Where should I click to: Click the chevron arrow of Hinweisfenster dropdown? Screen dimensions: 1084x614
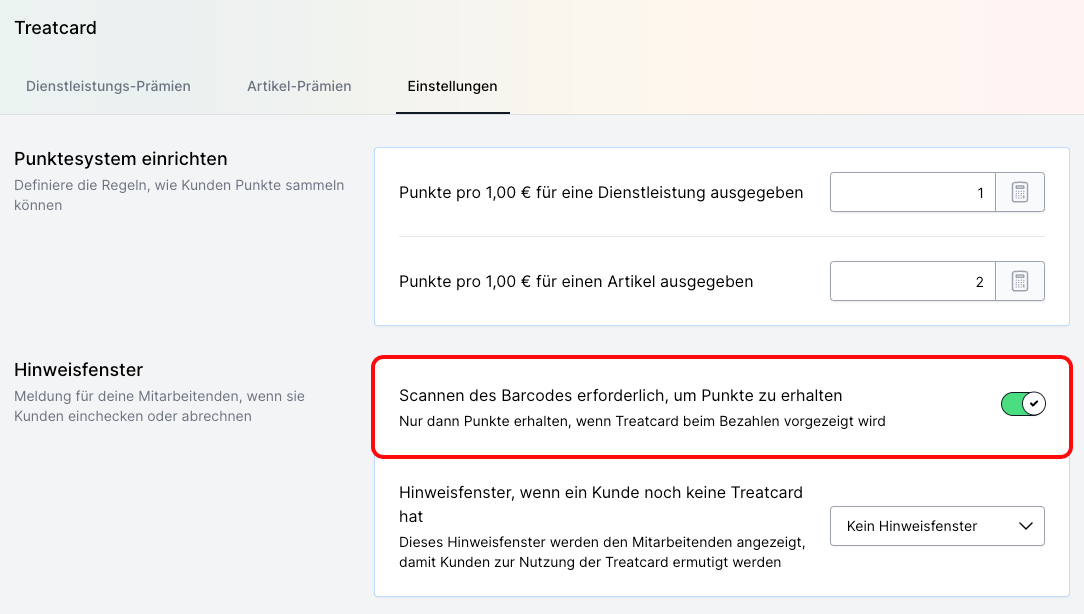[1025, 526]
